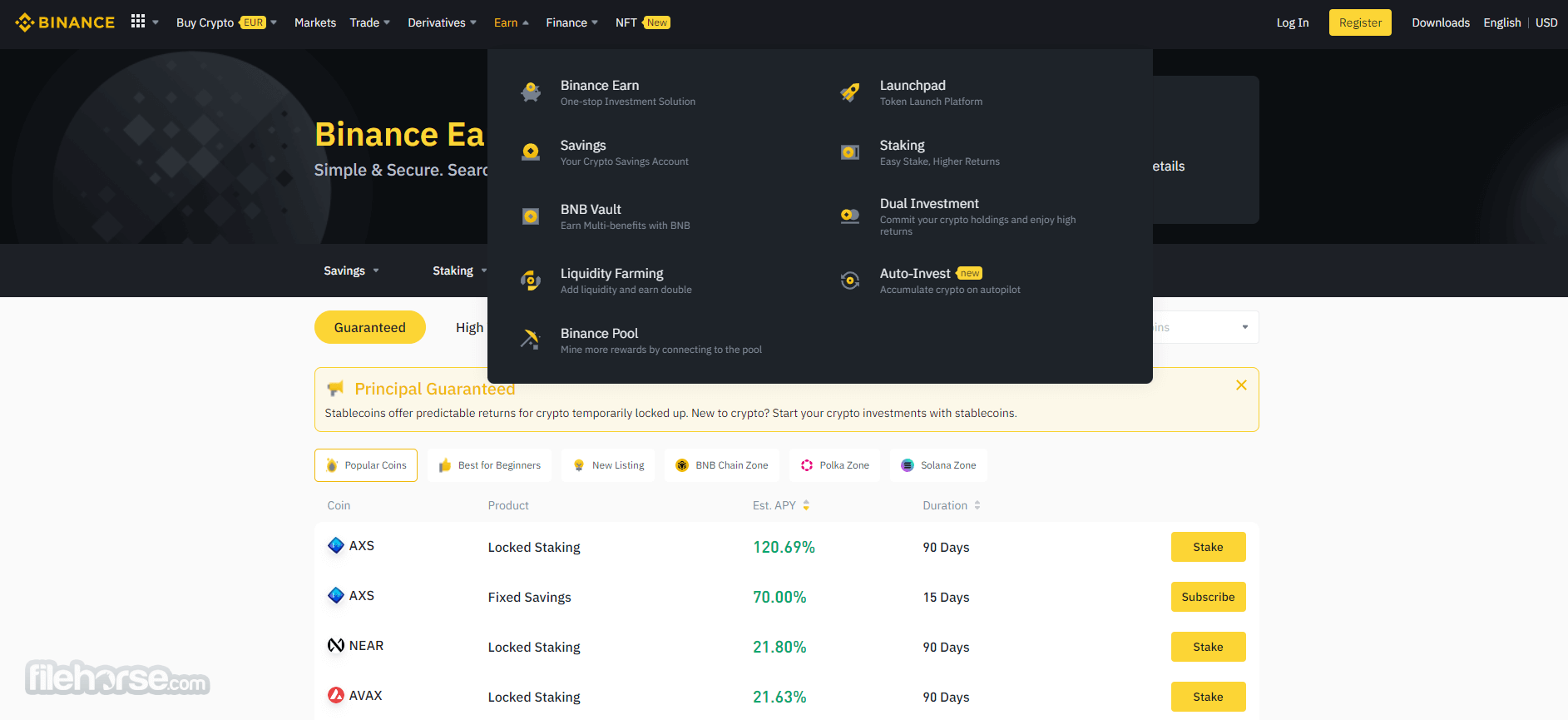
Task: Click the Product column header
Action: [x=508, y=505]
